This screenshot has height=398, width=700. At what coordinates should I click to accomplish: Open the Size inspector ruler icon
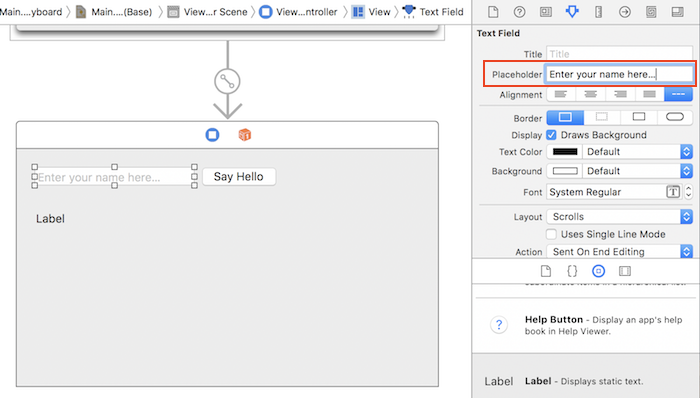pyautogui.click(x=599, y=12)
